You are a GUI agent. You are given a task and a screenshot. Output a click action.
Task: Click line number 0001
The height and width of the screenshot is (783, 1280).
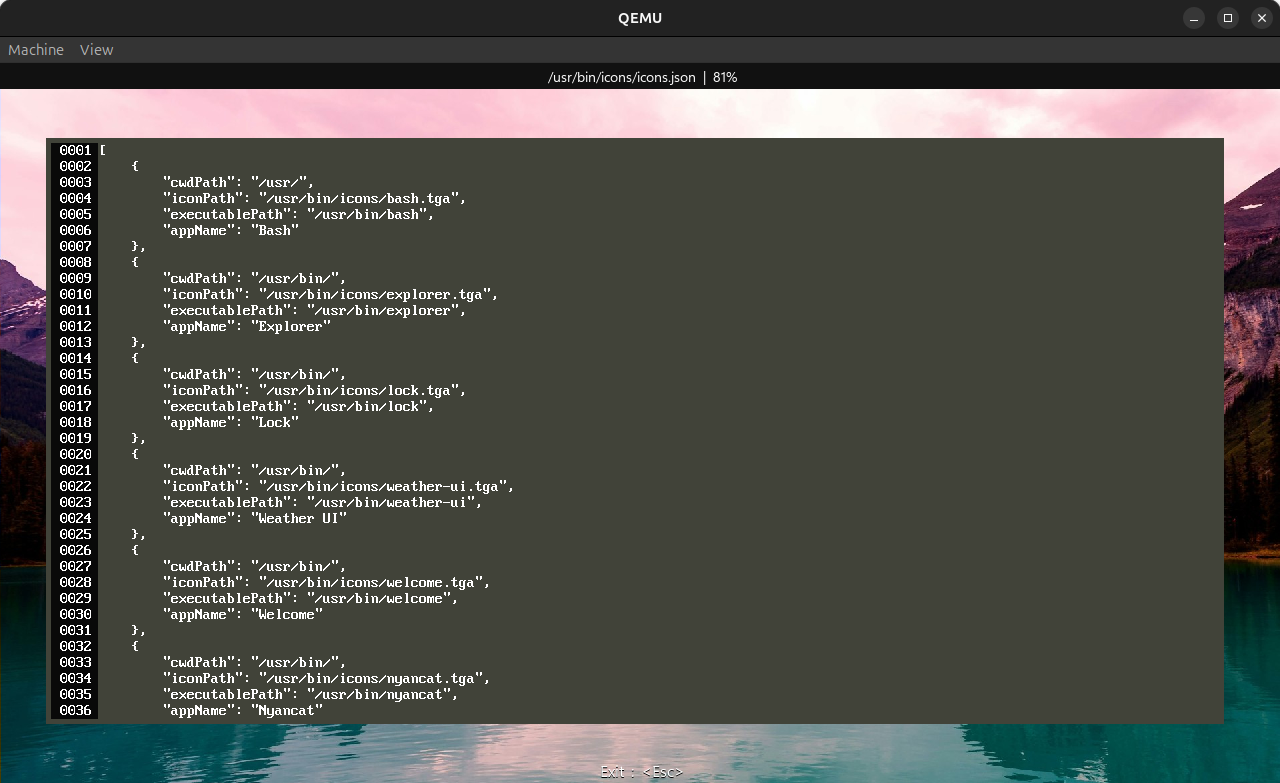pos(75,150)
